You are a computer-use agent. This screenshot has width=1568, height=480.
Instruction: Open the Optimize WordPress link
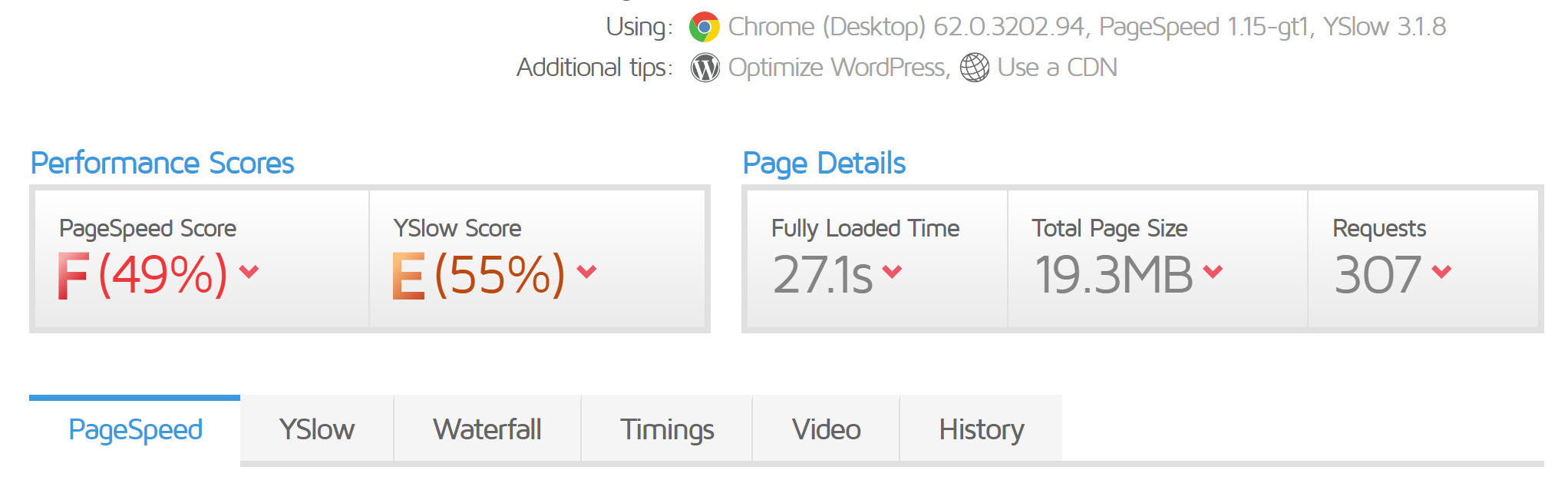(837, 68)
